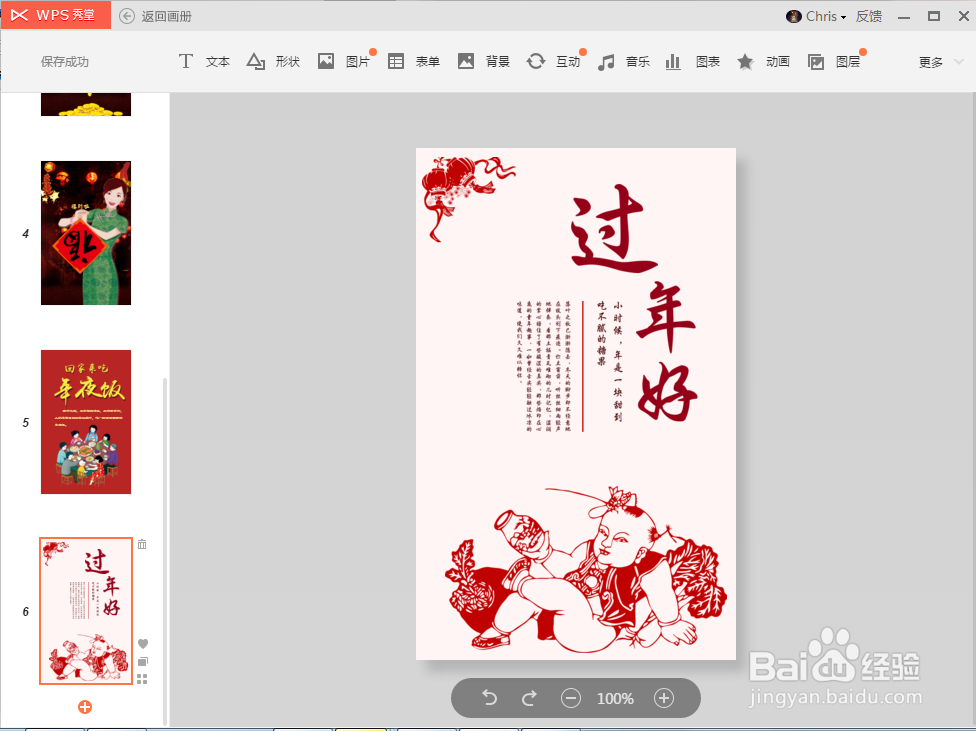
Task: Open the 表单 (Form) tool
Action: (x=413, y=61)
